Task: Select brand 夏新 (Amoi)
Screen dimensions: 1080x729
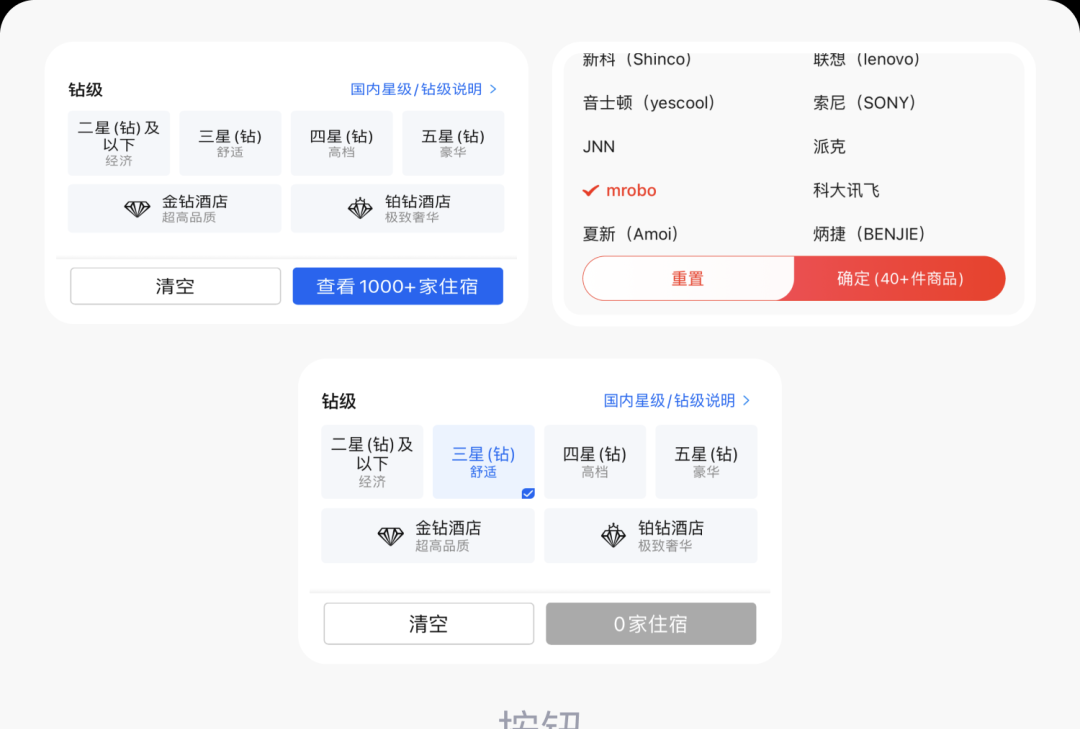Action: pyautogui.click(x=630, y=234)
